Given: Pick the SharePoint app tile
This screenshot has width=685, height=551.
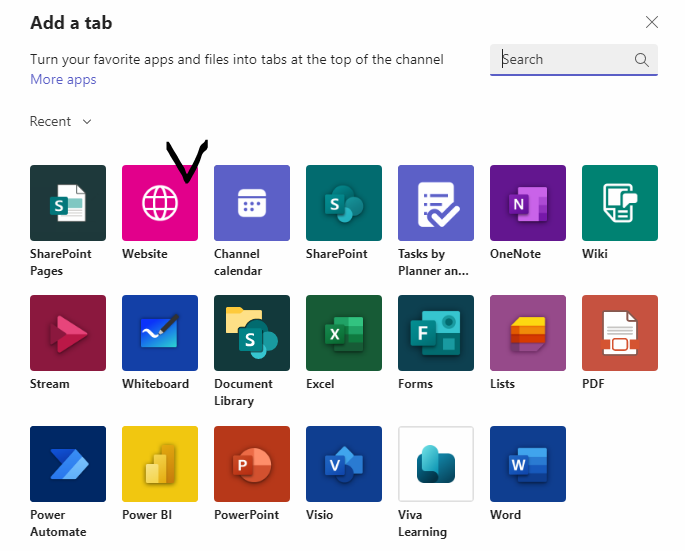Looking at the screenshot, I should click(x=344, y=203).
